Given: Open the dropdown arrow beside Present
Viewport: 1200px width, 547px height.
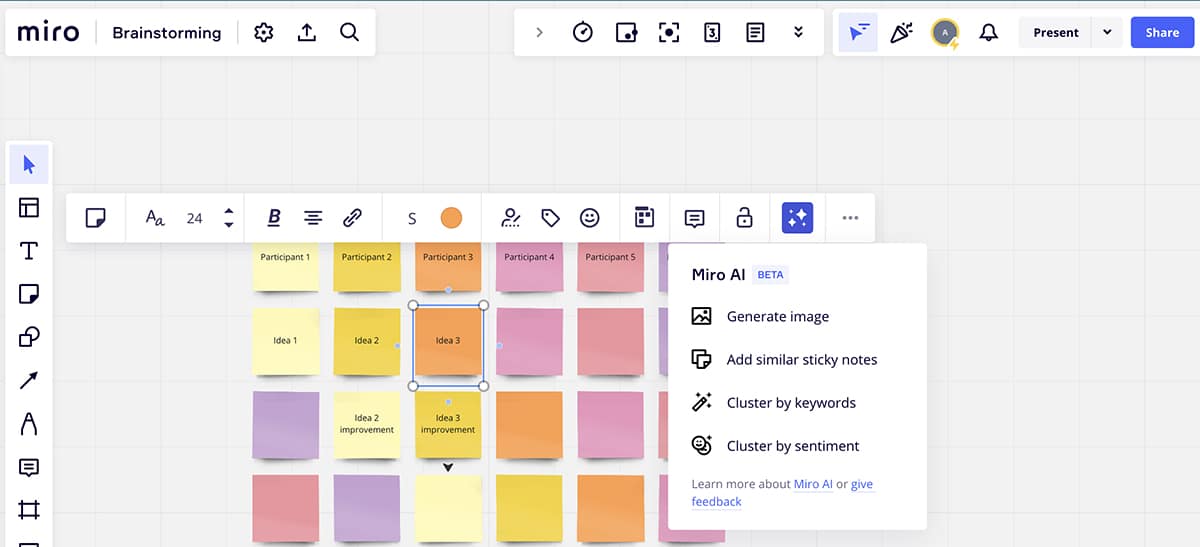Looking at the screenshot, I should click(1107, 32).
